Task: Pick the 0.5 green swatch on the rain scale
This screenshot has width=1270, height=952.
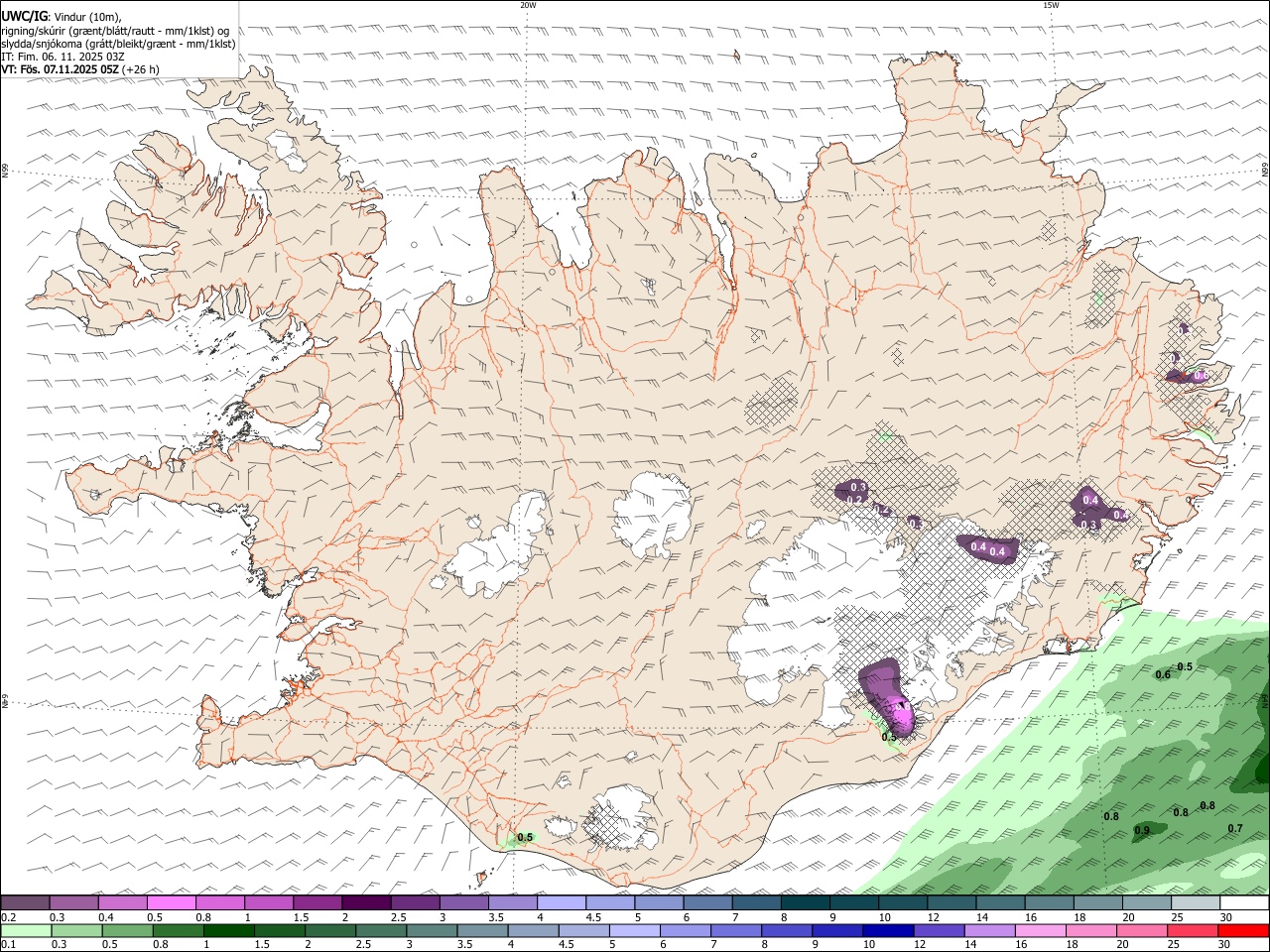Action: click(x=127, y=931)
